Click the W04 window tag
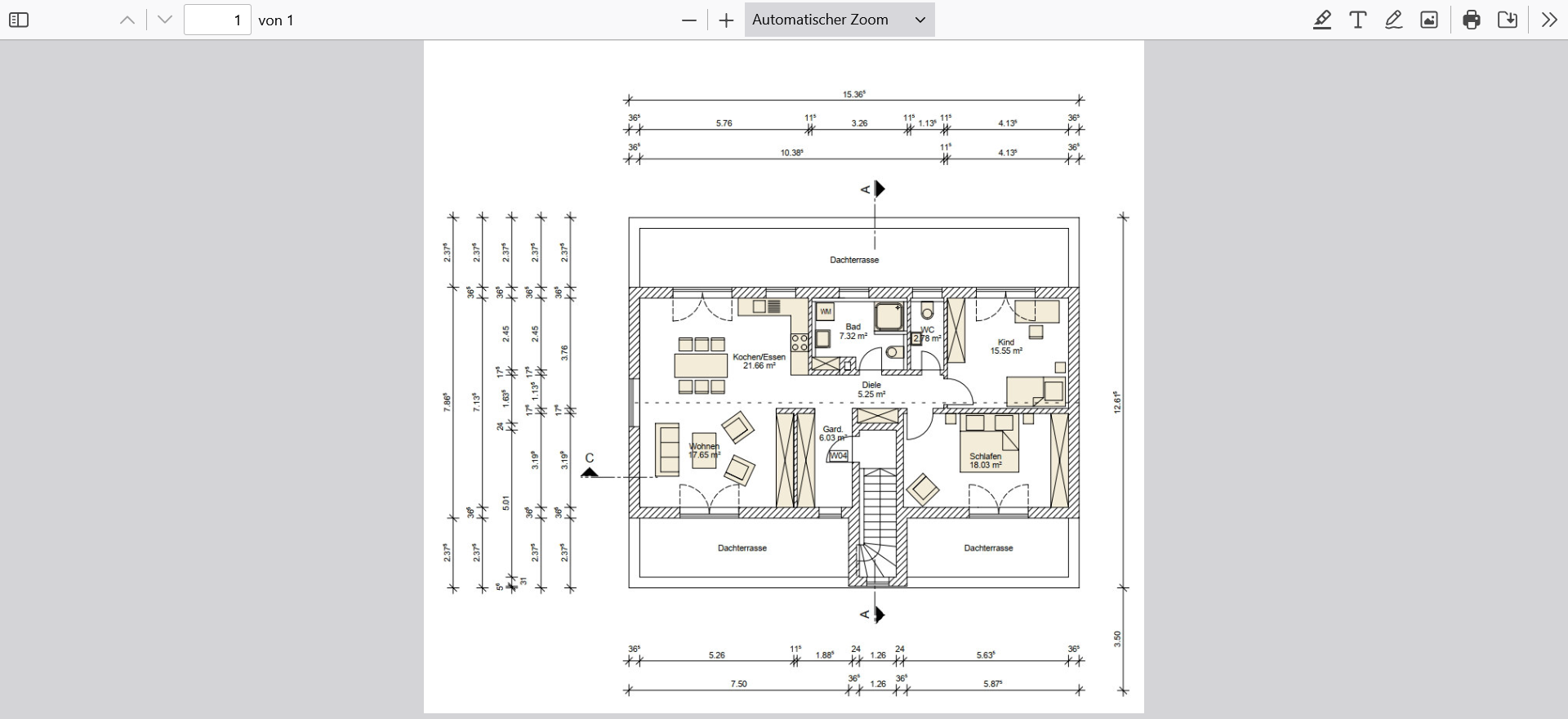The height and width of the screenshot is (719, 1568). point(839,456)
